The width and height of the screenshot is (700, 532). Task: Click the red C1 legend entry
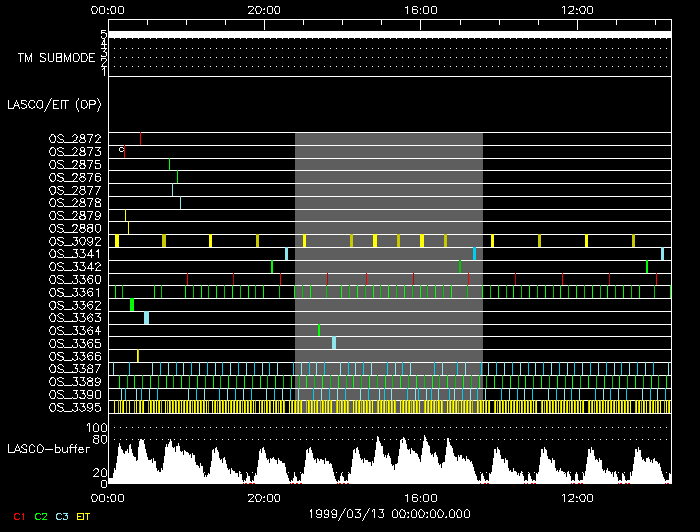point(18,516)
